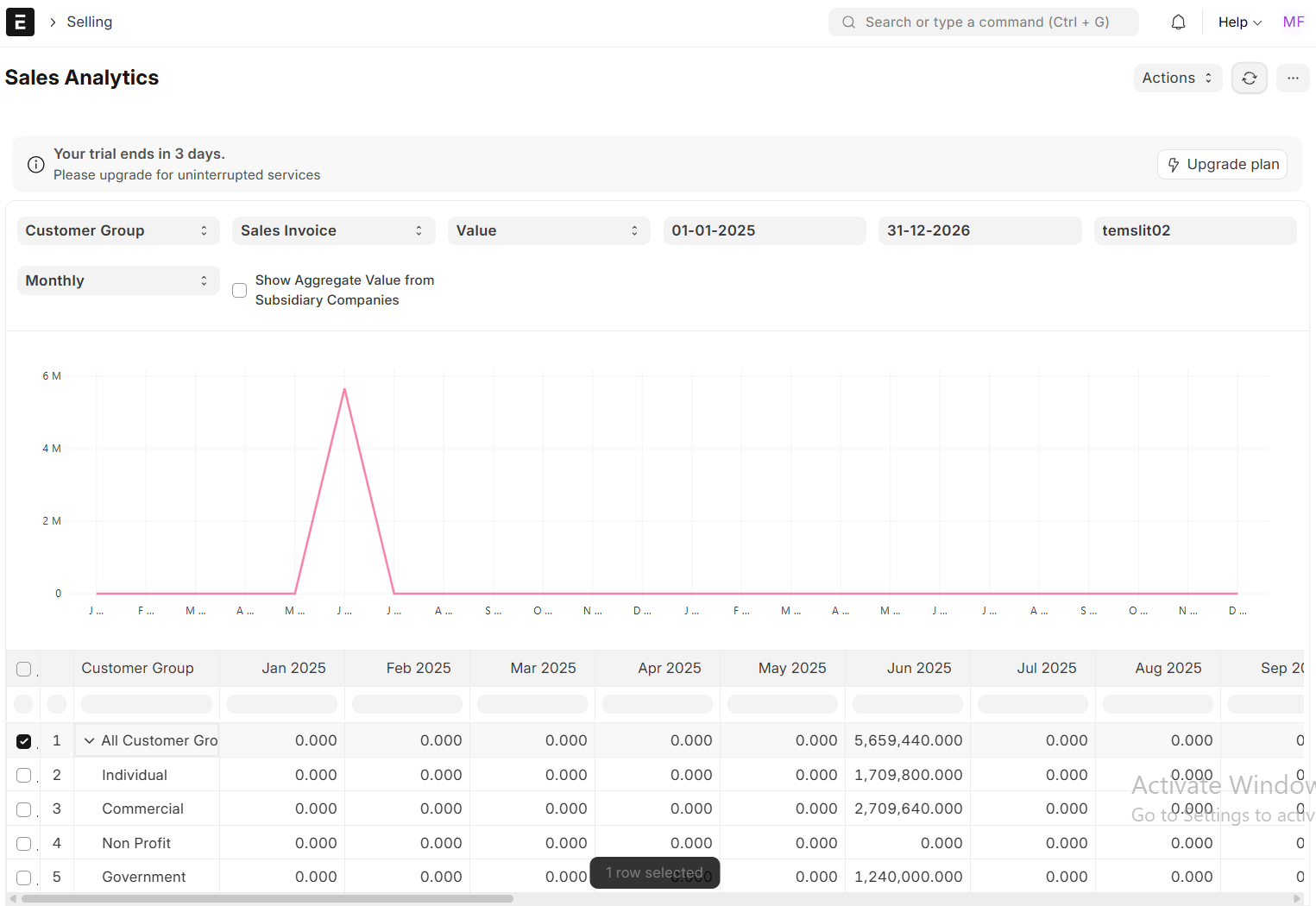Image resolution: width=1316 pixels, height=906 pixels.
Task: Click the trial info circle icon
Action: click(x=35, y=165)
